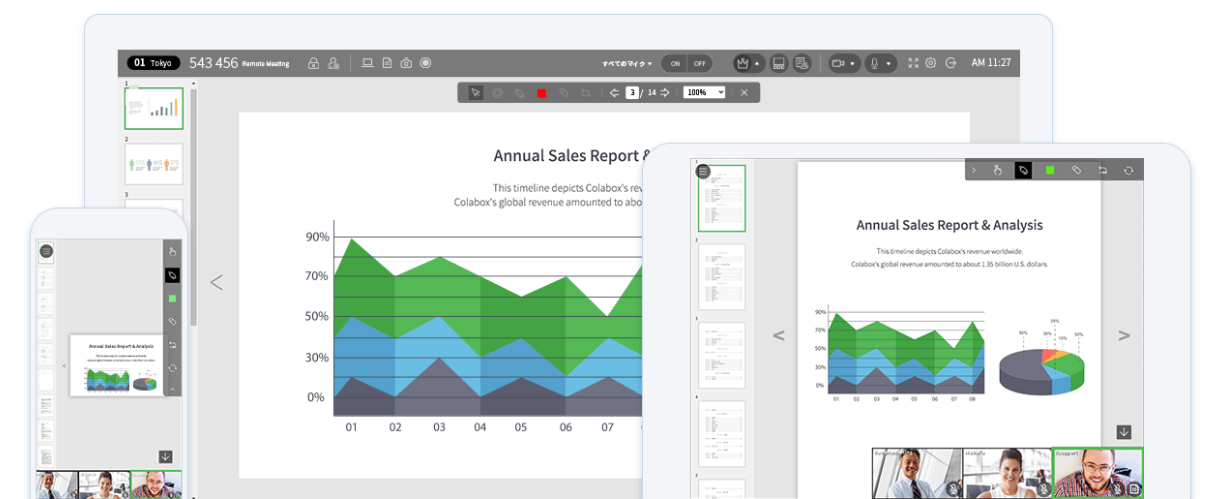Toggle the highlighted pen tool on phone toolbar
1223x499 pixels.
[x=172, y=275]
